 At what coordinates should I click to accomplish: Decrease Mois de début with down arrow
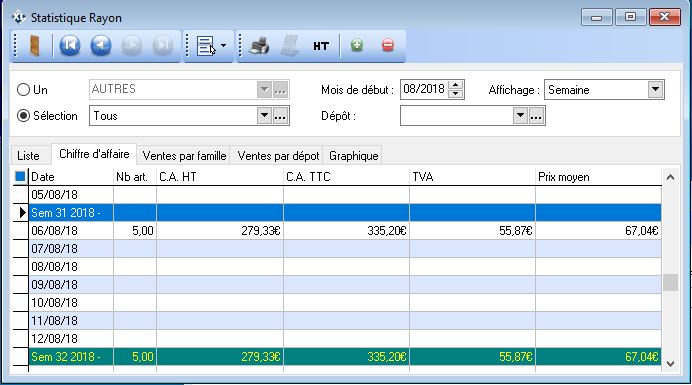455,94
